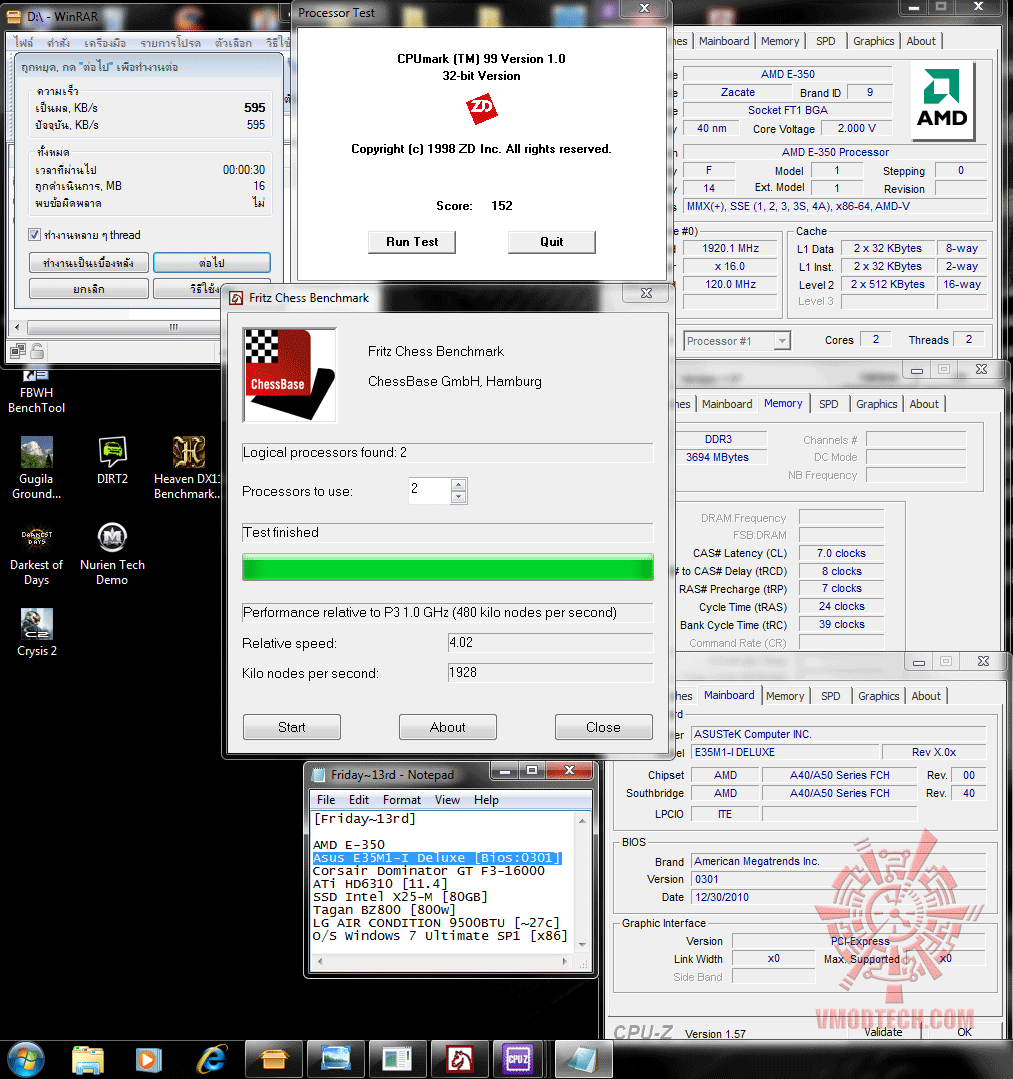Select Graphics tab in top CPU-Z window

(x=873, y=41)
